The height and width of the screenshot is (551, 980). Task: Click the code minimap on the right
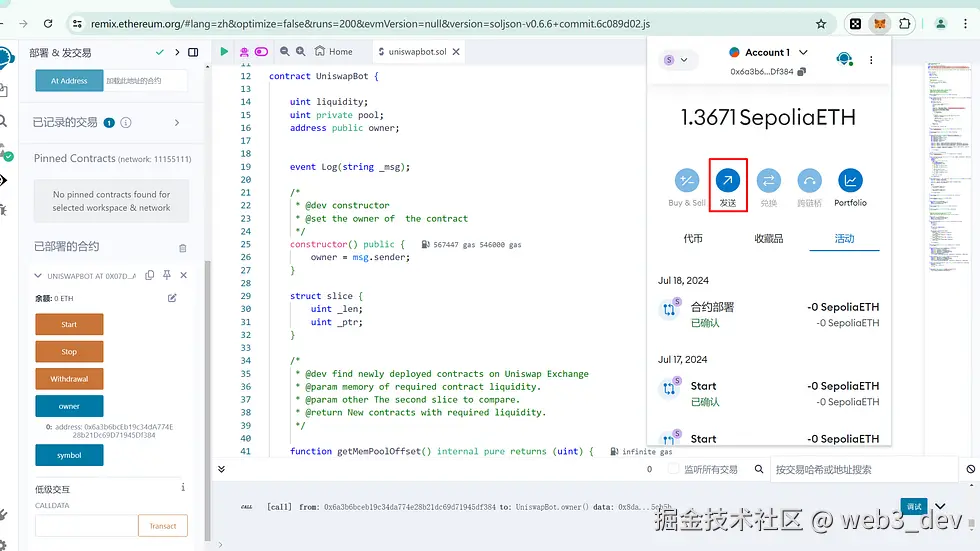[x=950, y=167]
